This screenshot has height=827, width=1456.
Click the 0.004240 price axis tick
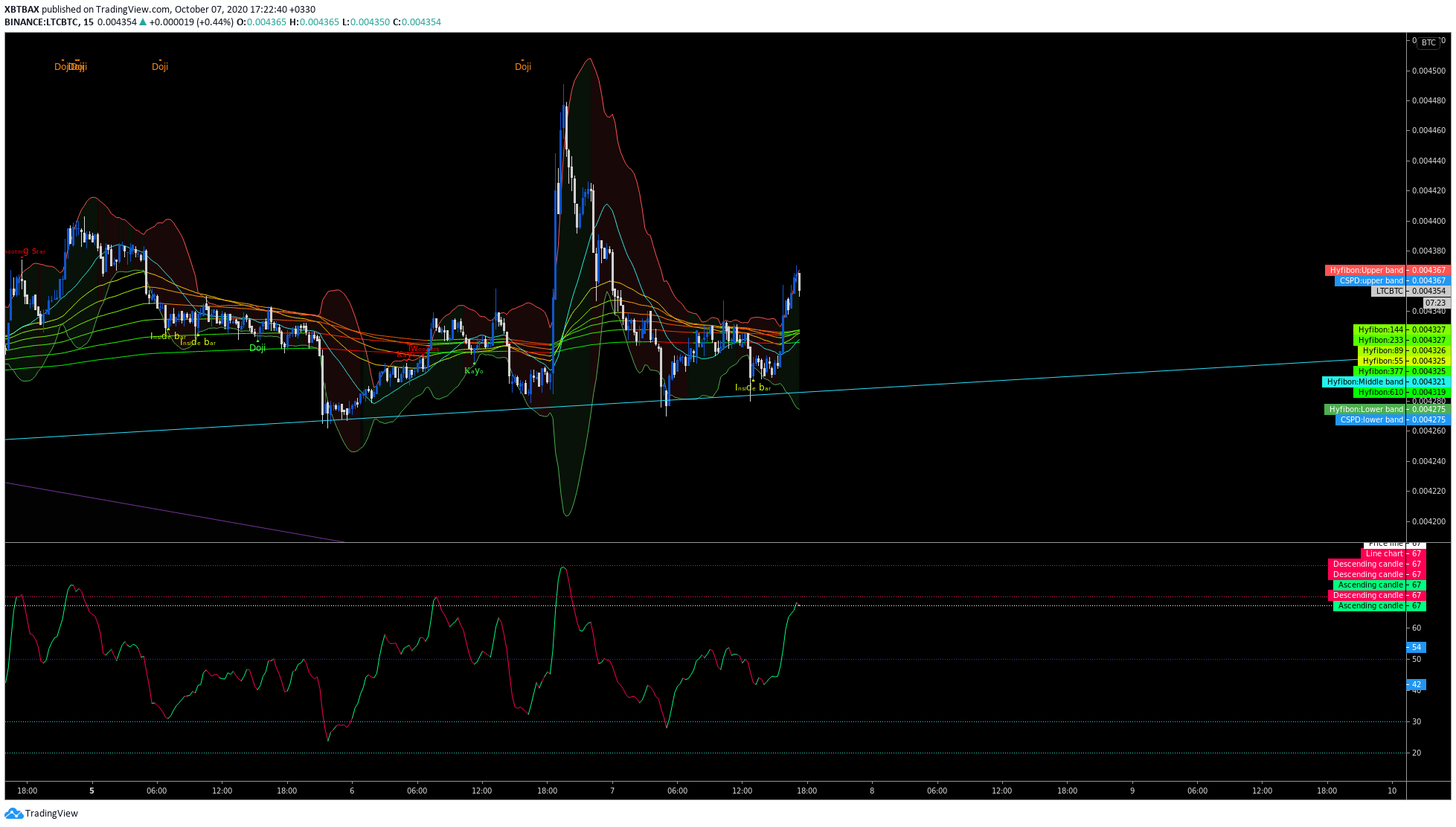[1428, 461]
